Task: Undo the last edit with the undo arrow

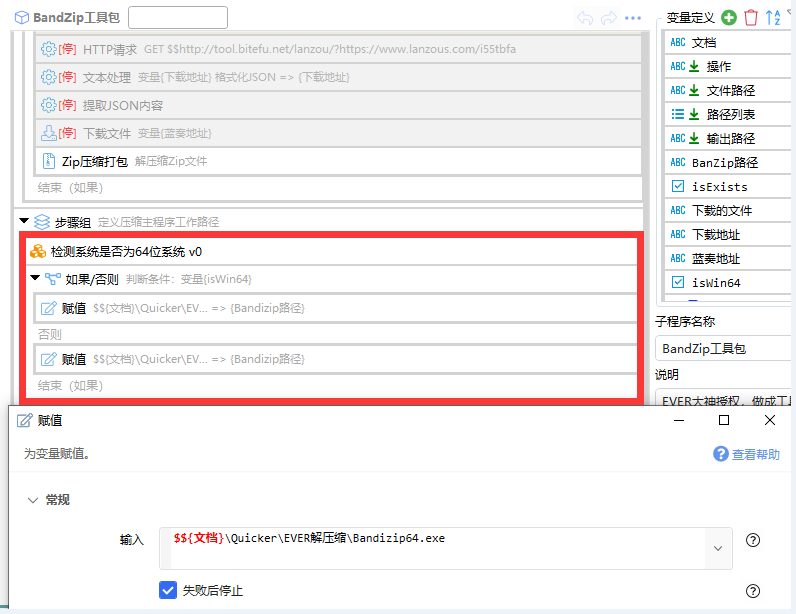Action: click(585, 18)
